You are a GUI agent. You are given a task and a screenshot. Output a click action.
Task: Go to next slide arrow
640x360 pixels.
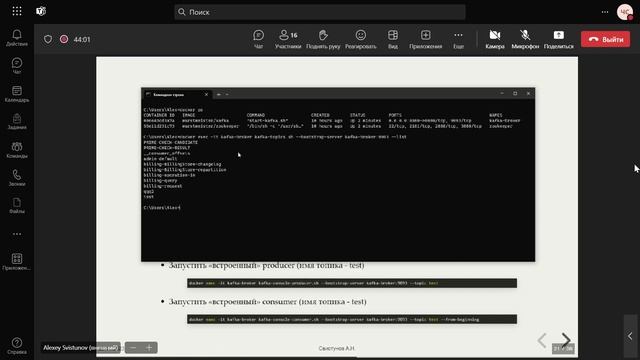click(x=566, y=340)
